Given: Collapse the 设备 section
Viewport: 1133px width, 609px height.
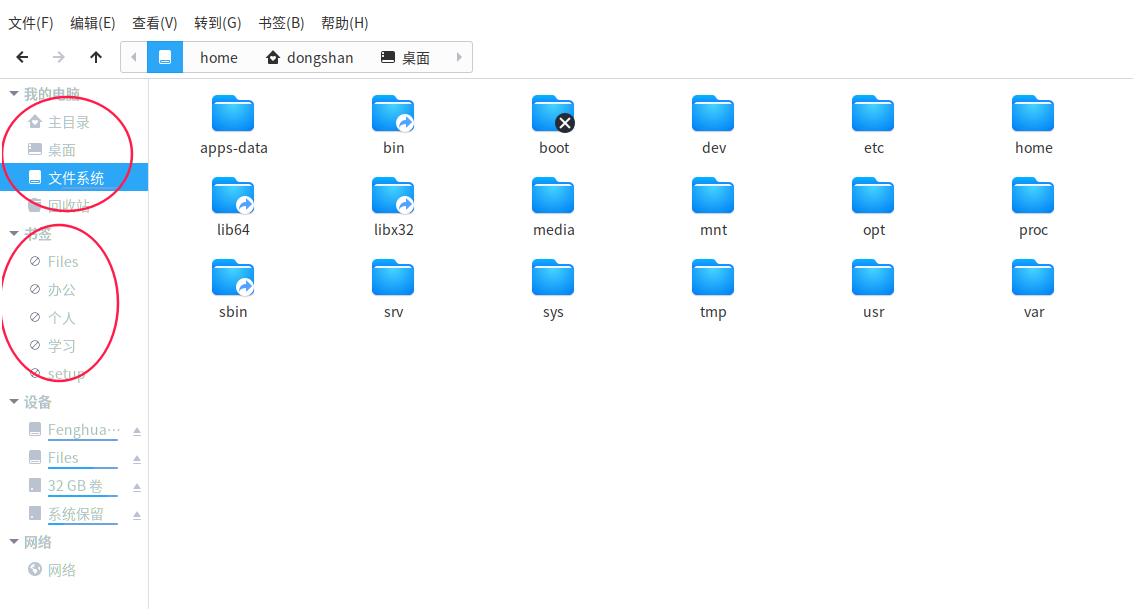Looking at the screenshot, I should coord(14,401).
